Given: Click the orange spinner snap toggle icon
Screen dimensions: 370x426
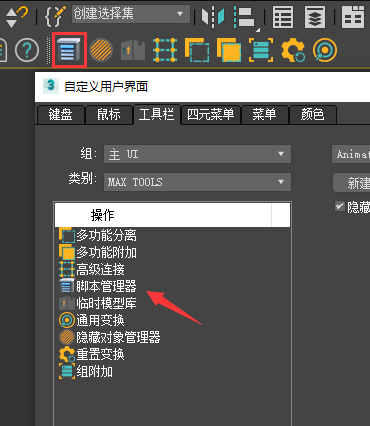Looking at the screenshot, I should pyautogui.click(x=17, y=17).
